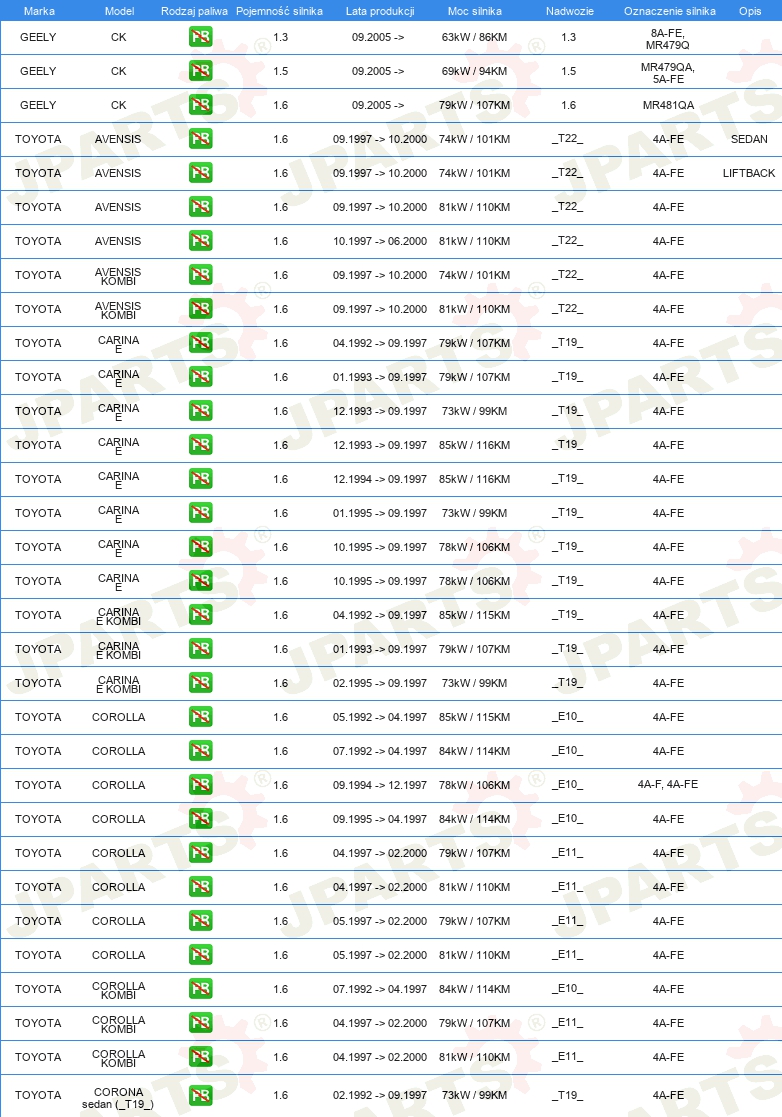Click the Oznaczenie silnika column header
The width and height of the screenshot is (782, 1117).
tap(669, 11)
